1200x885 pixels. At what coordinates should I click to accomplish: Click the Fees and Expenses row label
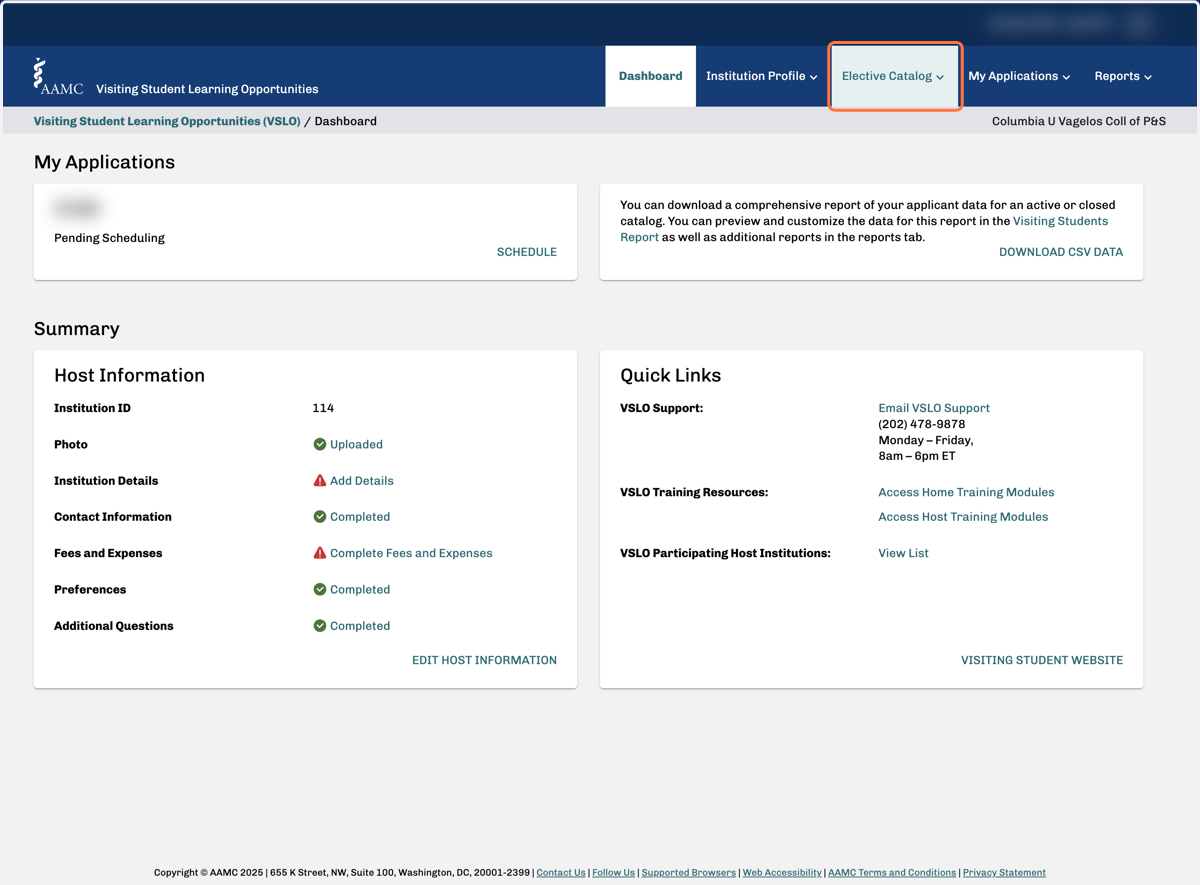108,553
